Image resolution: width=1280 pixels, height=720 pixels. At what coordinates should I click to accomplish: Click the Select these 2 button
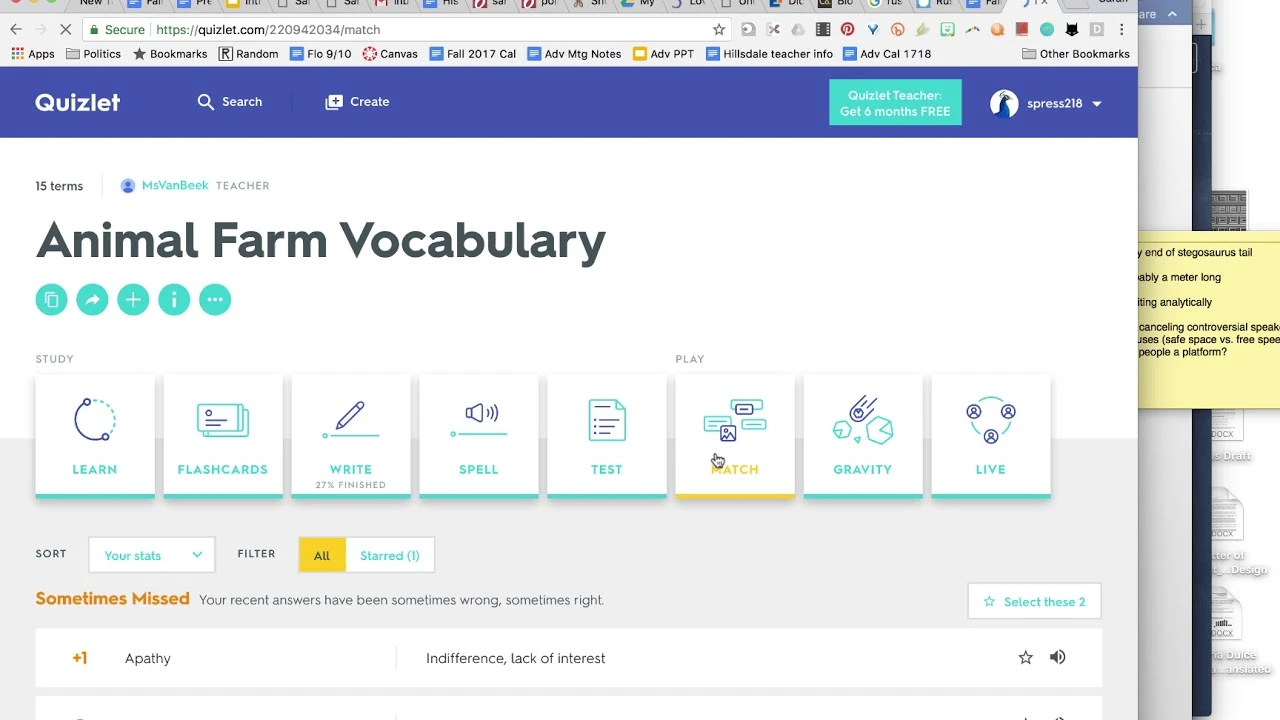click(x=1034, y=601)
